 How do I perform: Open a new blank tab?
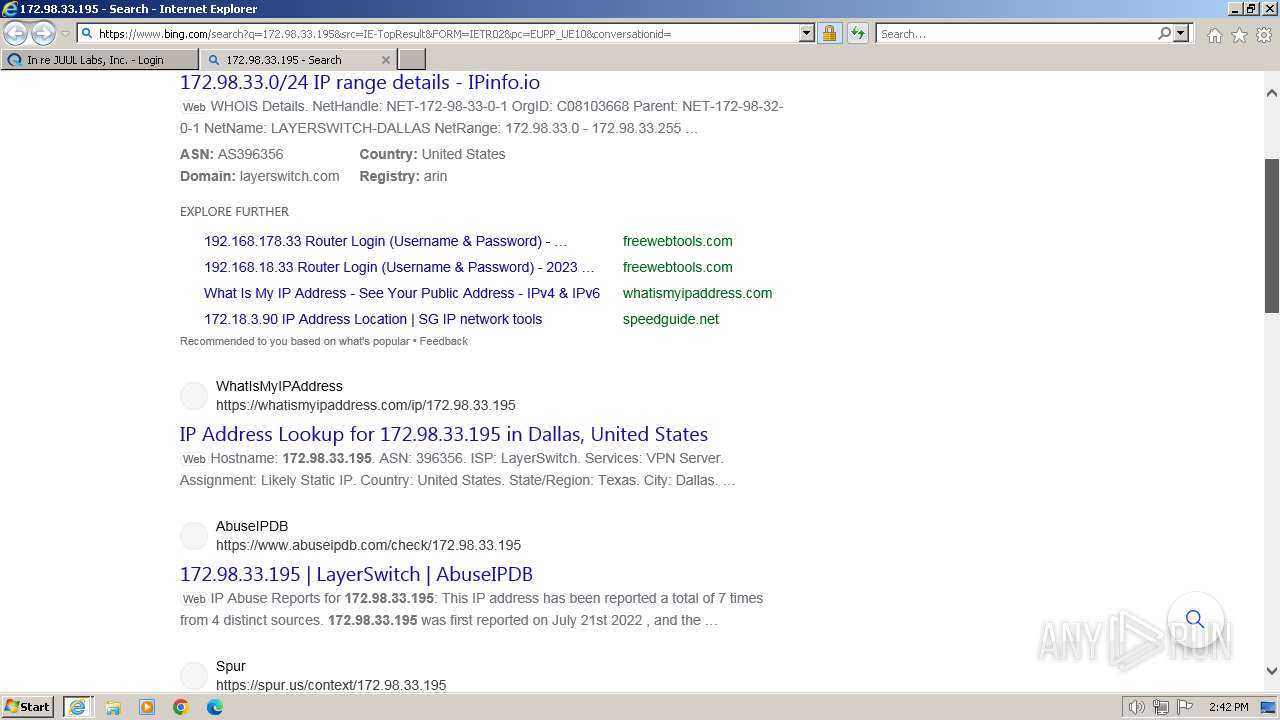pos(412,60)
